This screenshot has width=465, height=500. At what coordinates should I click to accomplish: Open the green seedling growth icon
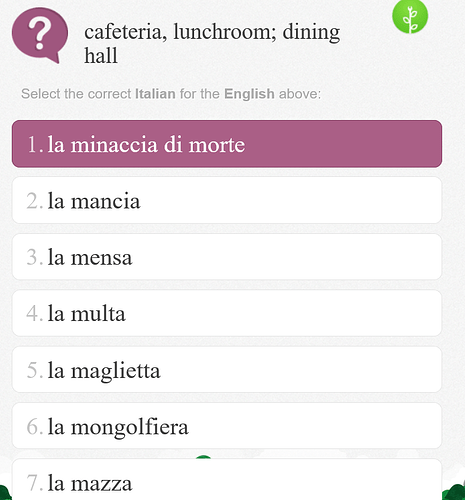pyautogui.click(x=410, y=16)
